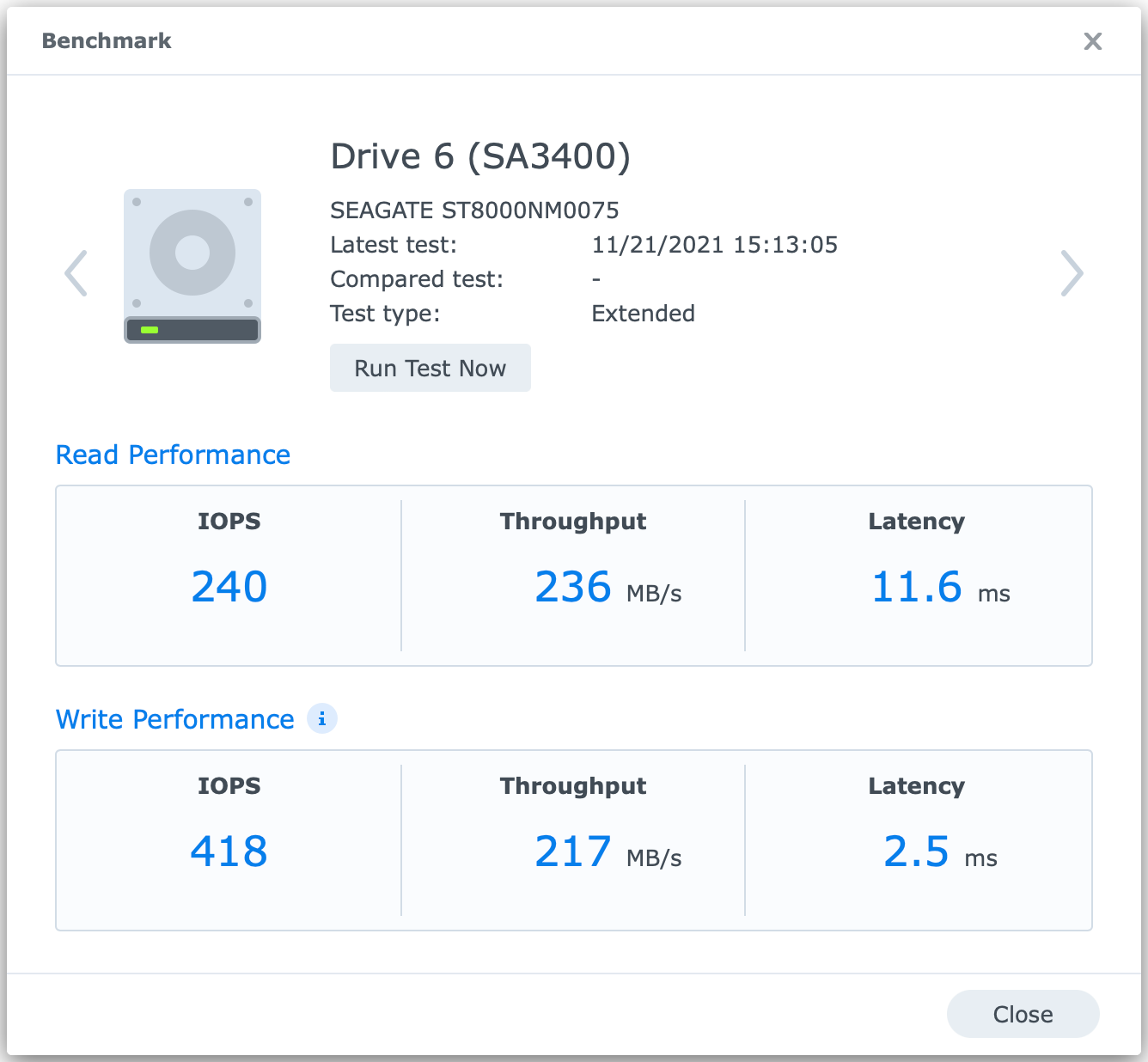Click the hard drive illustration
Viewport: 1148px width, 1062px height.
tap(192, 266)
